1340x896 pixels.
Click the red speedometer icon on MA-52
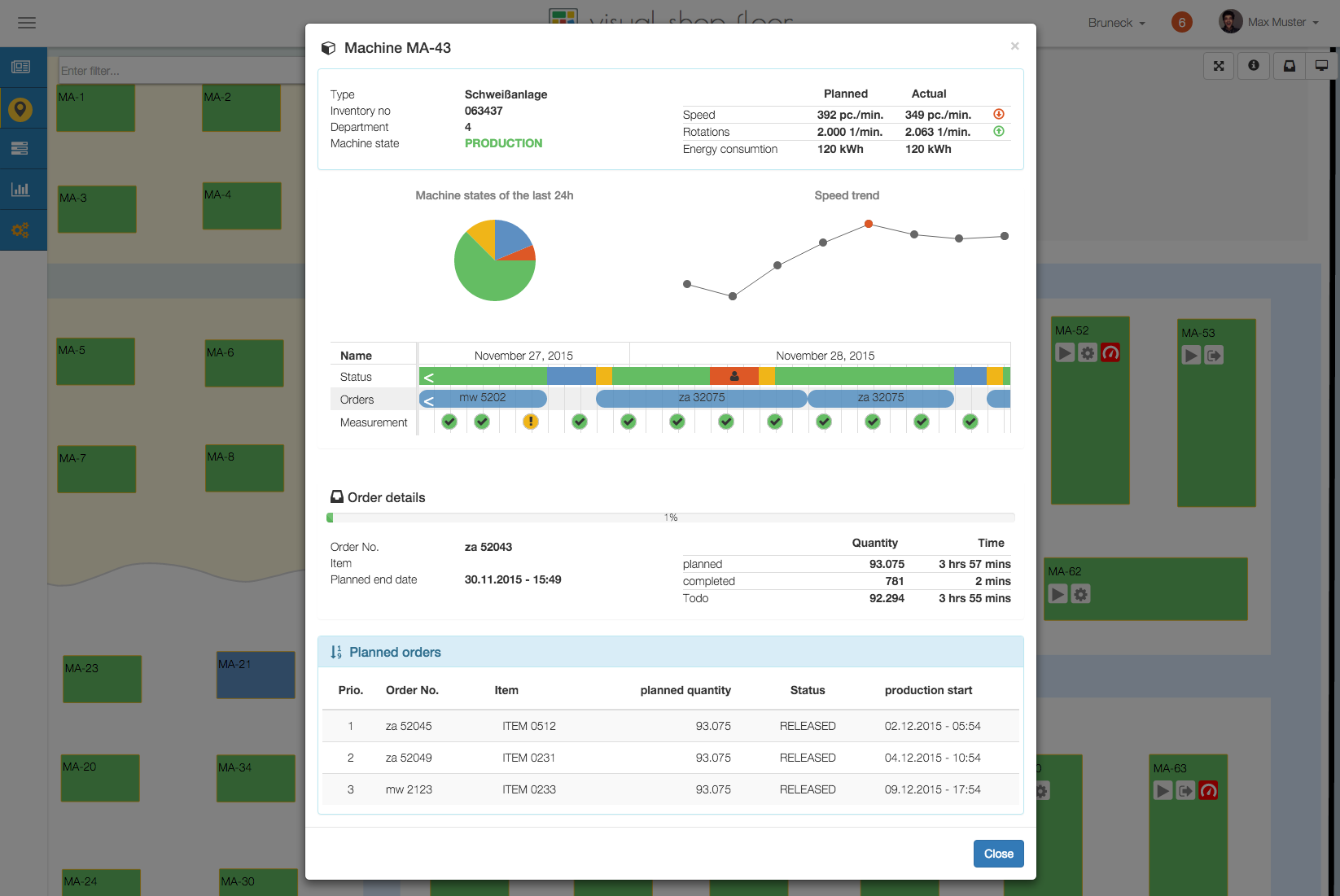click(x=1110, y=352)
